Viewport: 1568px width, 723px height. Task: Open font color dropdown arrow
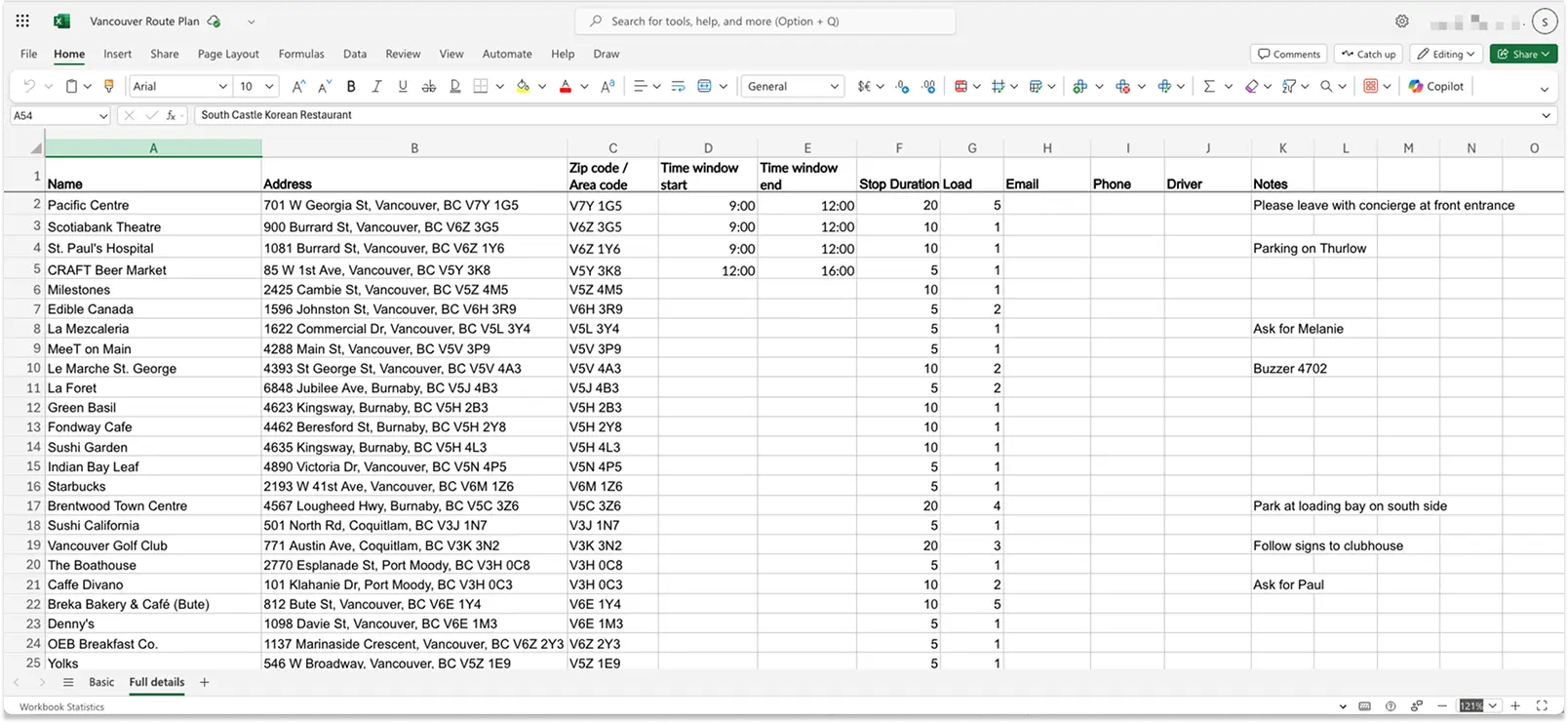click(584, 86)
